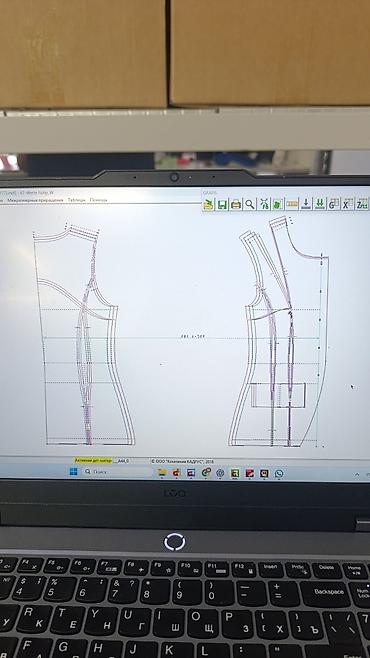This screenshot has width=370, height=658.
Task: Click the yellow 'Активная дет-мастер' status label
Action: (94, 461)
